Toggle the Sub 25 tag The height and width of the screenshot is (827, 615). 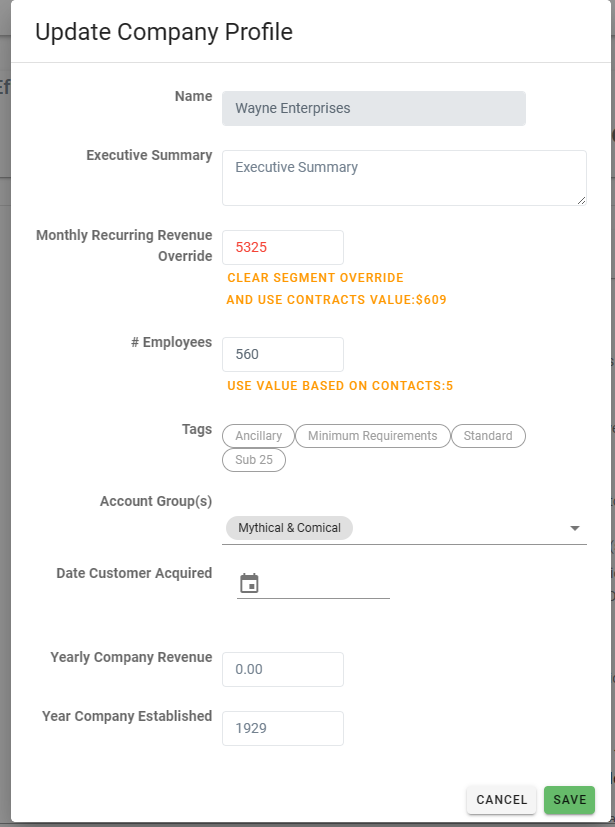pyautogui.click(x=254, y=459)
